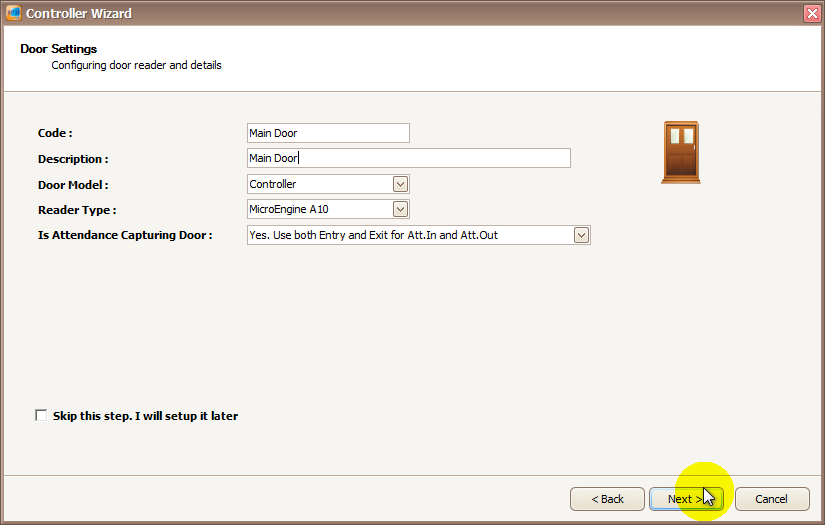Expand the Is Attendance Capturing Door dropdown

point(581,235)
